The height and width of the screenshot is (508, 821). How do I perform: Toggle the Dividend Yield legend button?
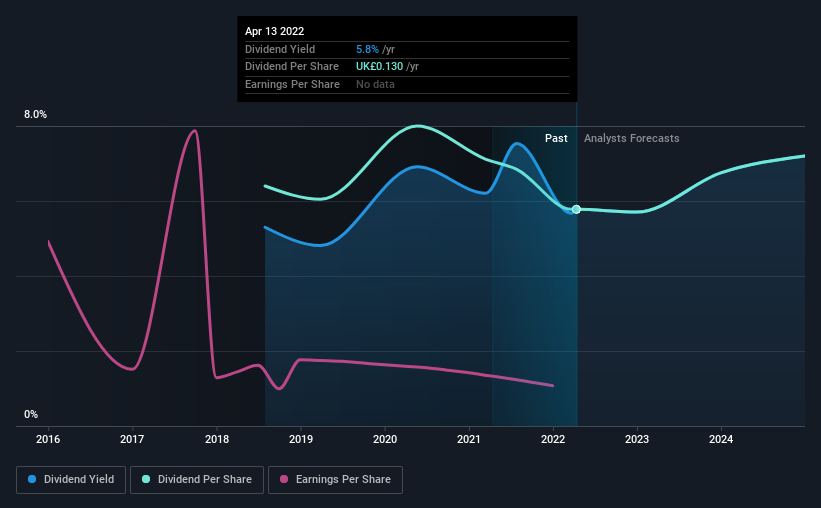(x=71, y=480)
